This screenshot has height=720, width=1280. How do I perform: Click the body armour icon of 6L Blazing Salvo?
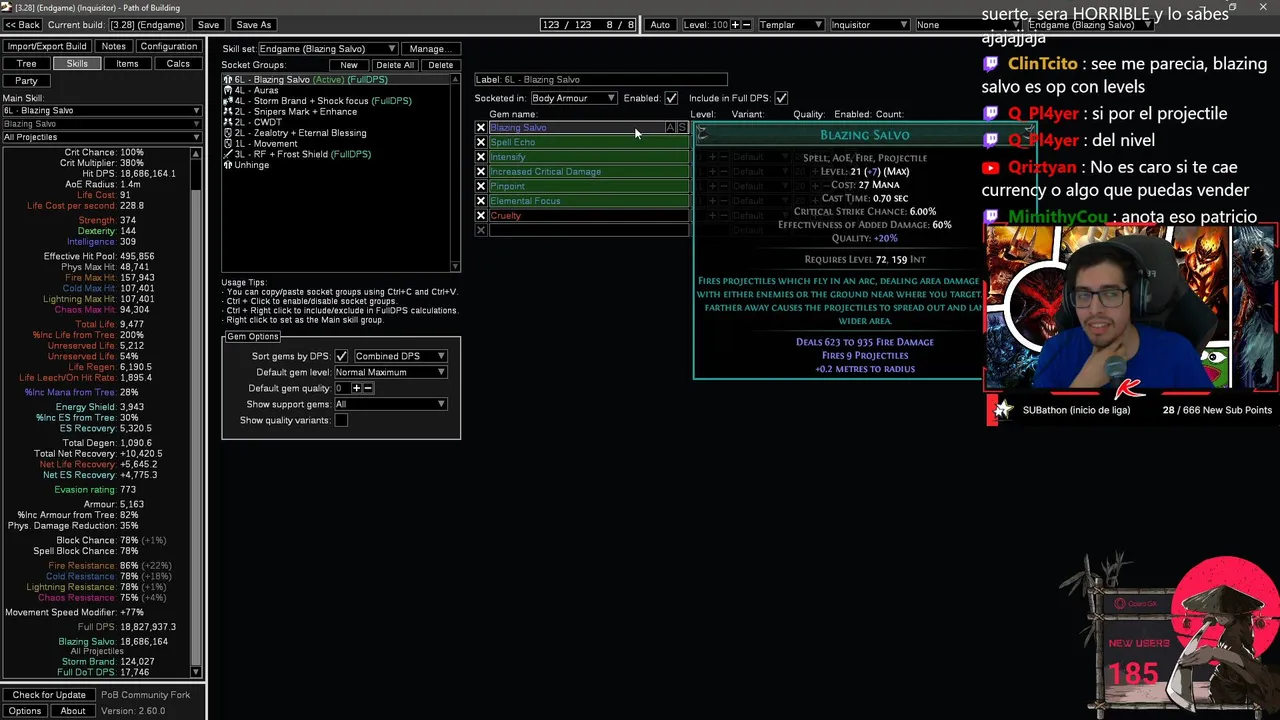pyautogui.click(x=228, y=79)
